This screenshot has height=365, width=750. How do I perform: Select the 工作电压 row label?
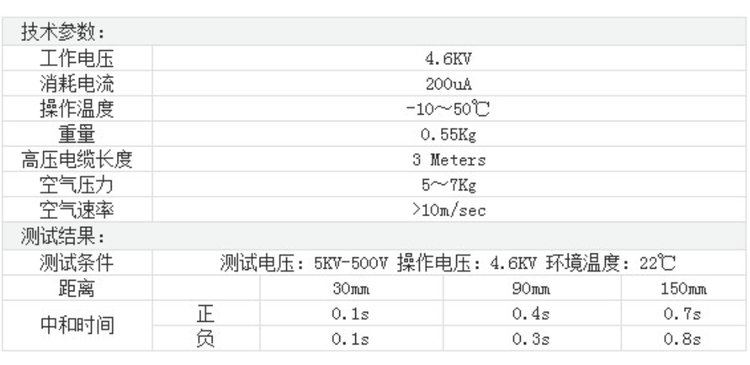point(77,59)
